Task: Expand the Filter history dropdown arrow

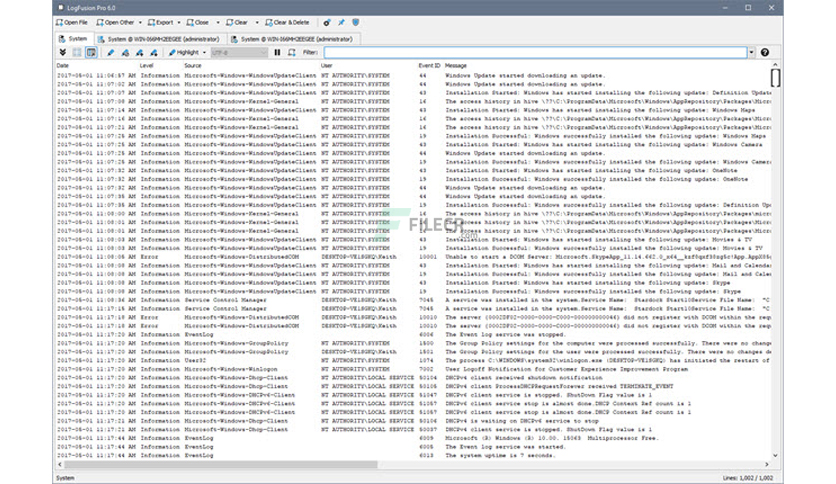Action: 751,52
